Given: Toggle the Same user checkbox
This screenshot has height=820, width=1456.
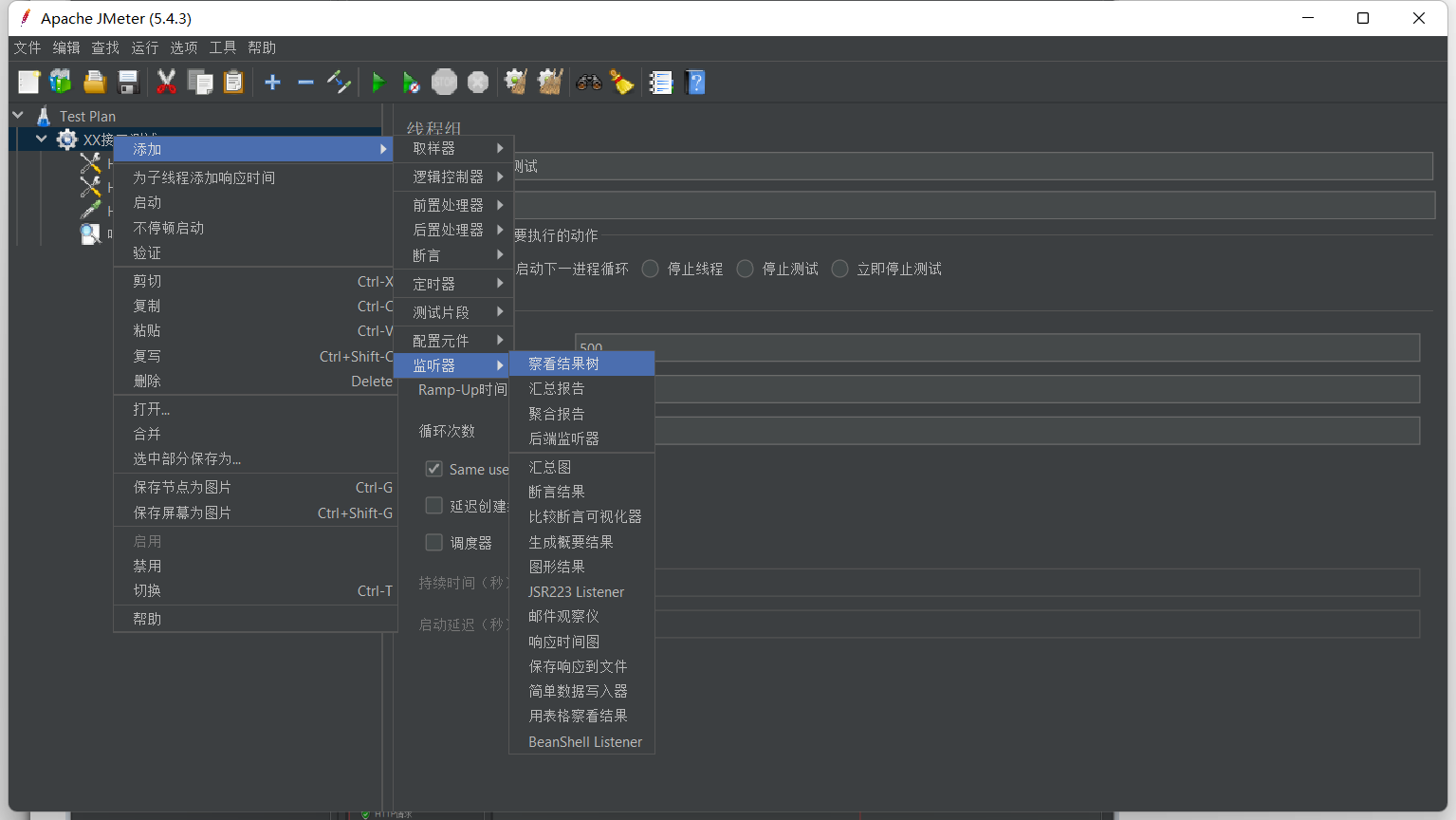Looking at the screenshot, I should [433, 469].
